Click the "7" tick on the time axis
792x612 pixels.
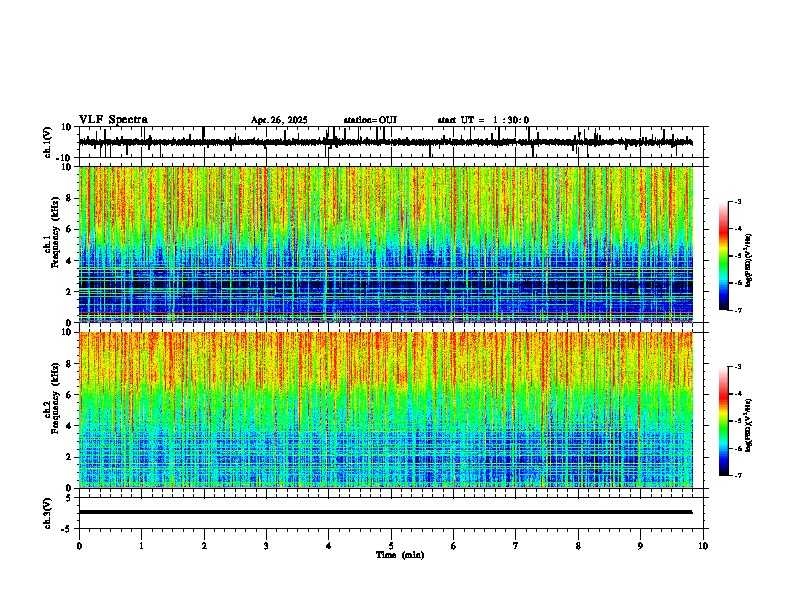click(x=516, y=546)
